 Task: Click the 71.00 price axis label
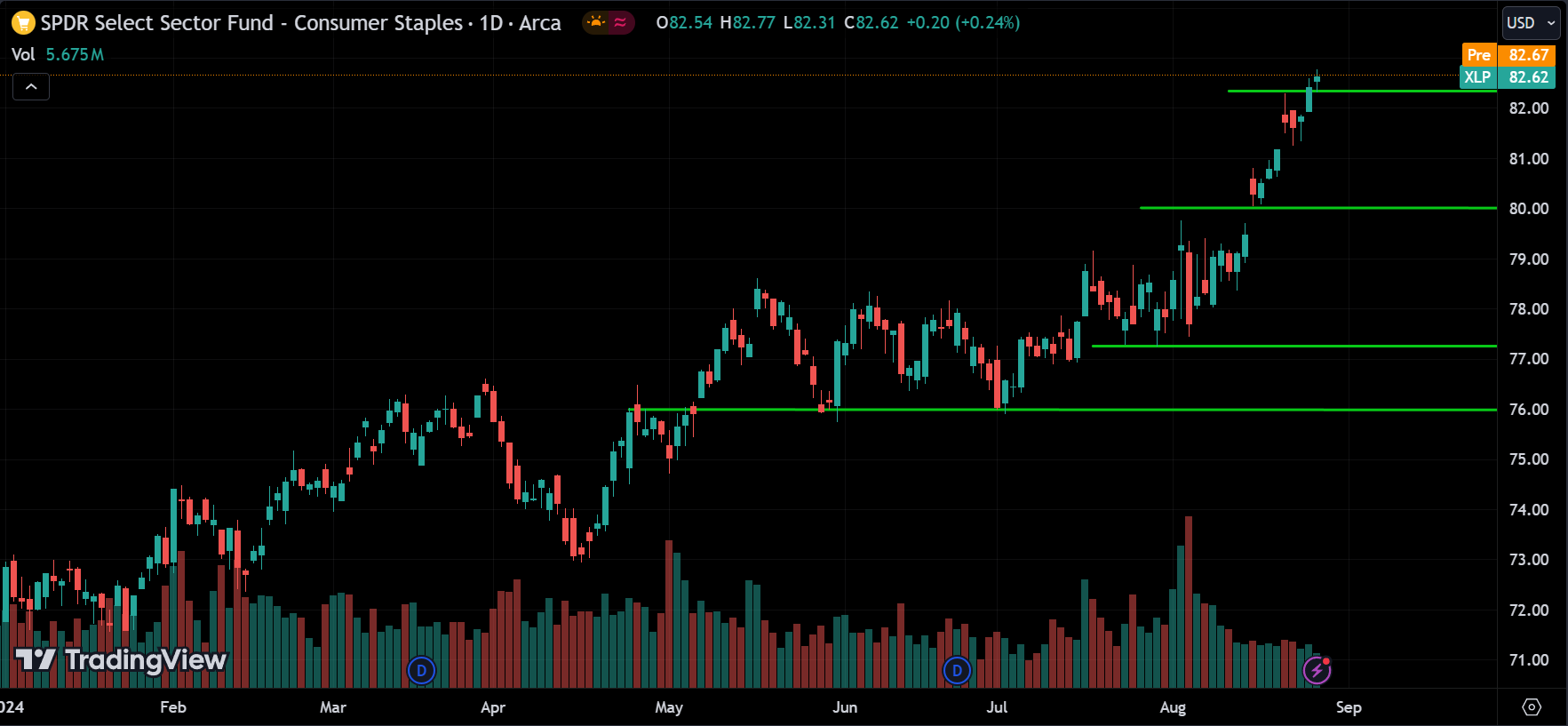coord(1529,660)
